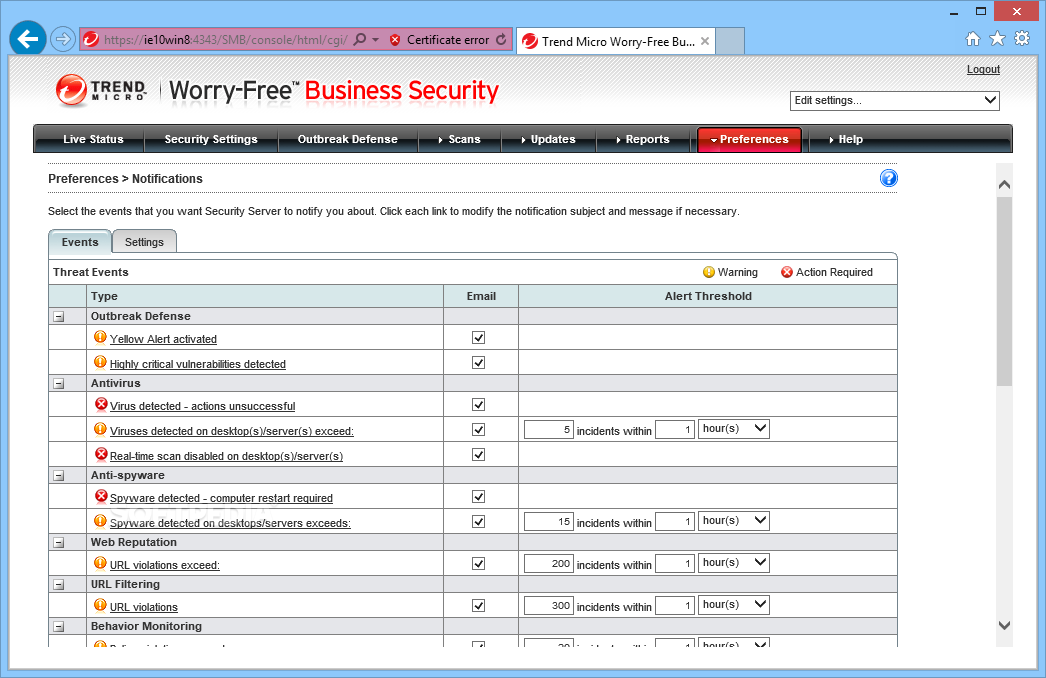
Task: Click the Action Required legend icon
Action: click(787, 272)
